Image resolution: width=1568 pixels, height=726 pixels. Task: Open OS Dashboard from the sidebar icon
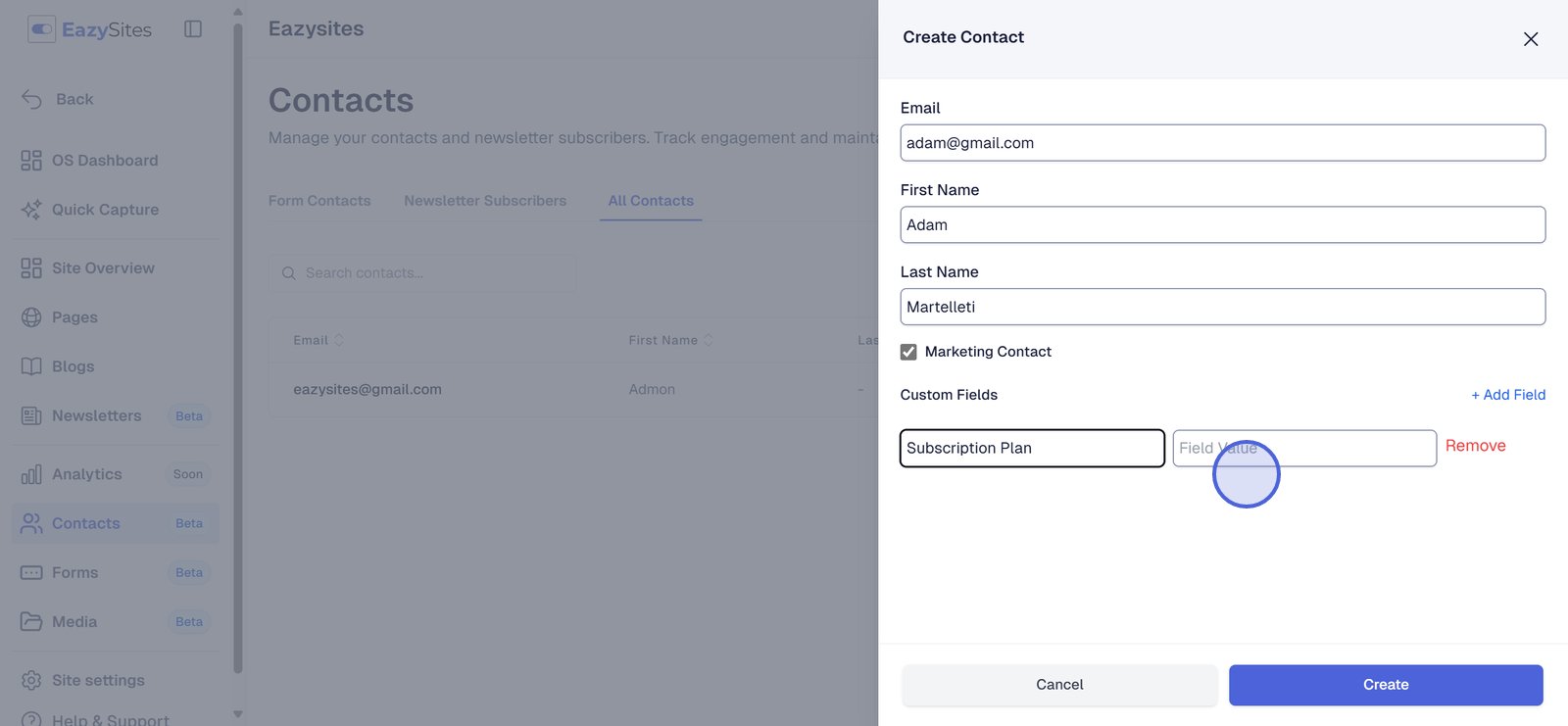pyautogui.click(x=31, y=161)
